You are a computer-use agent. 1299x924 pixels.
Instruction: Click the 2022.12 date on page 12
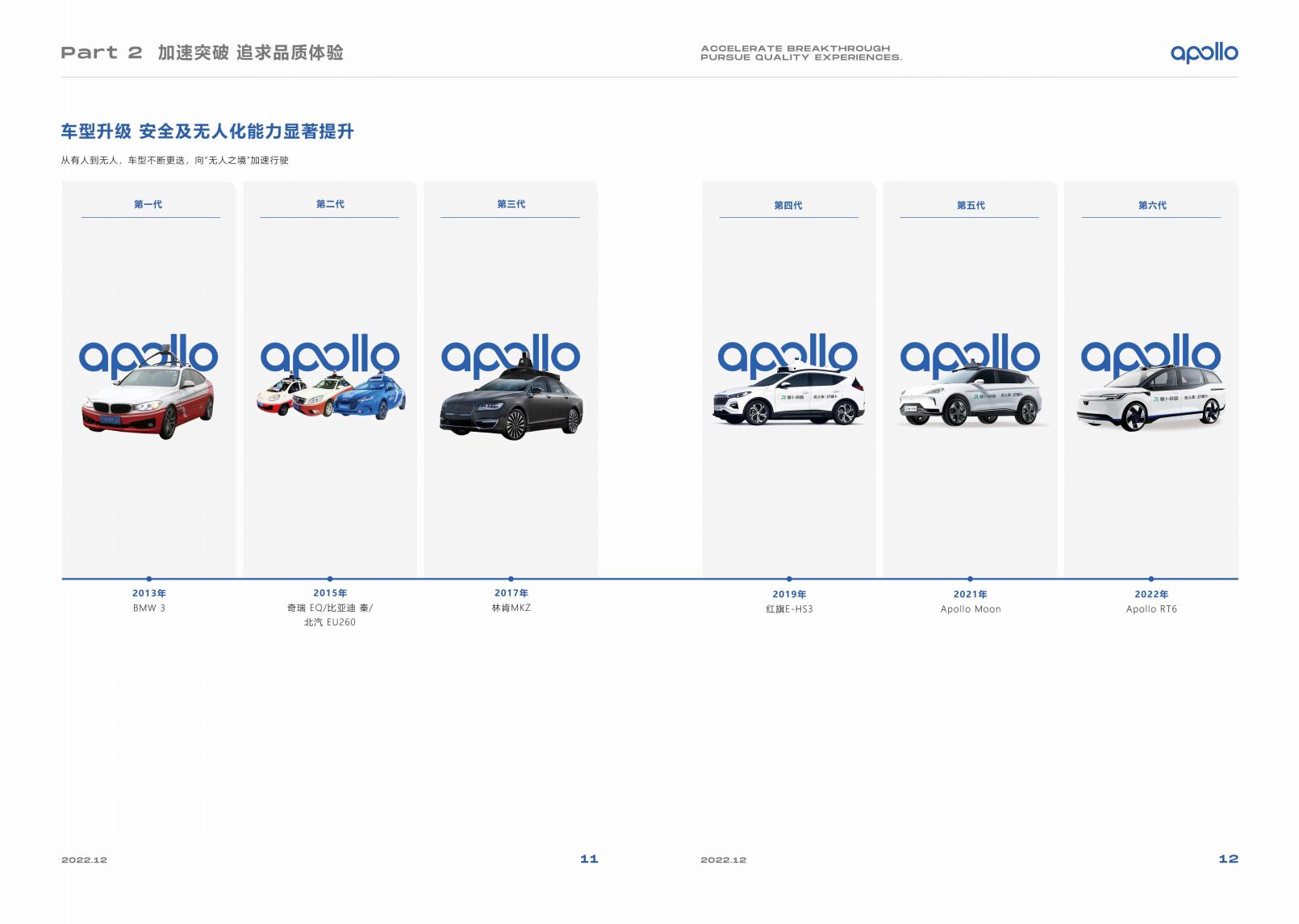point(723,860)
